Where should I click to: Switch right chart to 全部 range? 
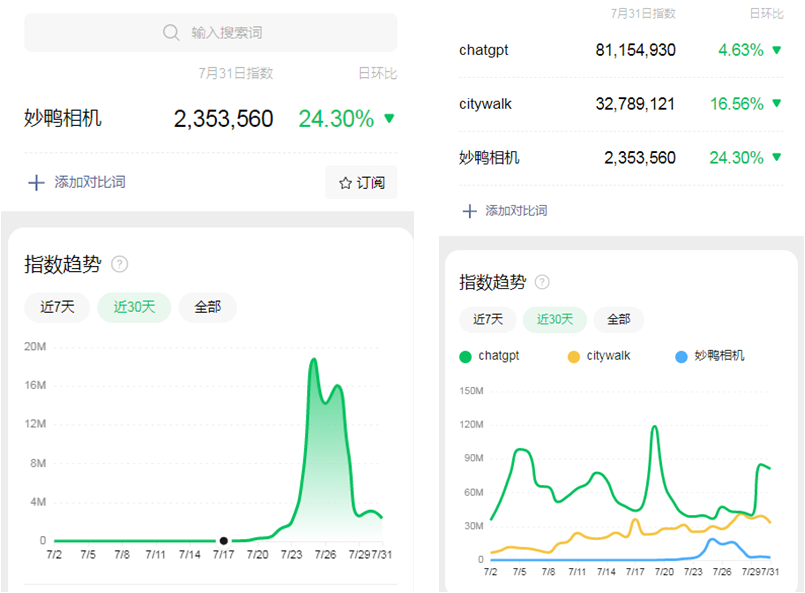[618, 320]
